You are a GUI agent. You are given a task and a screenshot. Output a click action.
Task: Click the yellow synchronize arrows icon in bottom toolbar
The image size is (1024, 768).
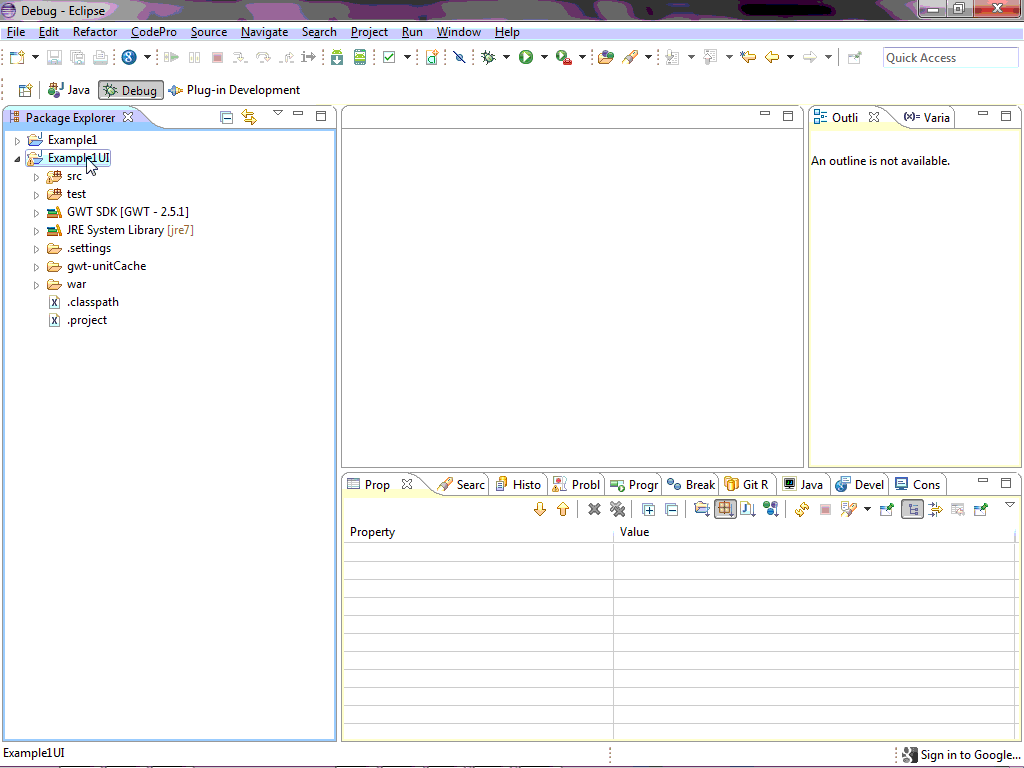pyautogui.click(x=802, y=509)
